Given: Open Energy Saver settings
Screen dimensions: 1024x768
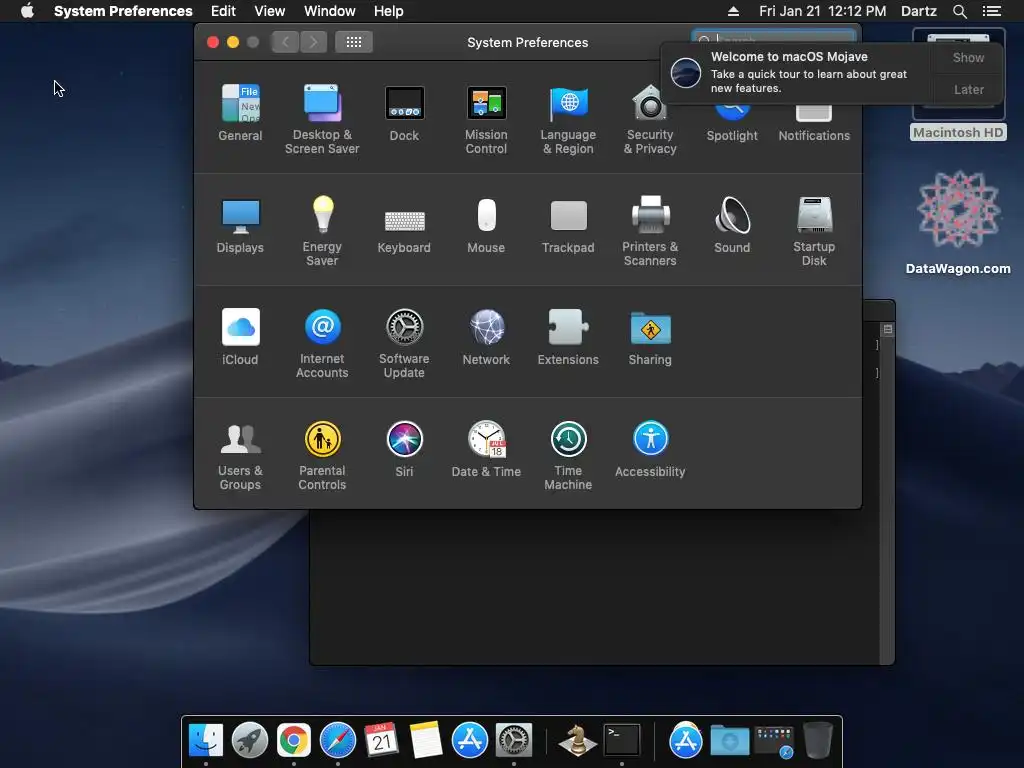Looking at the screenshot, I should (322, 231).
